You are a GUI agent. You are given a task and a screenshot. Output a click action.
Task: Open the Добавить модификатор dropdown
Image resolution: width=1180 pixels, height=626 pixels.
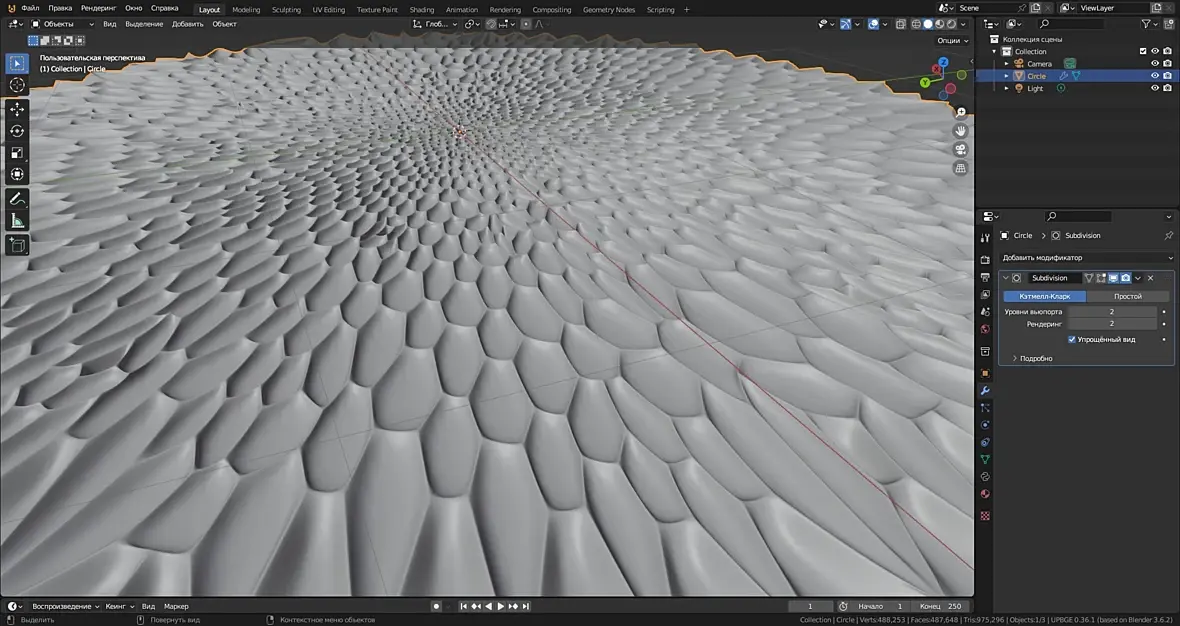pos(1087,257)
